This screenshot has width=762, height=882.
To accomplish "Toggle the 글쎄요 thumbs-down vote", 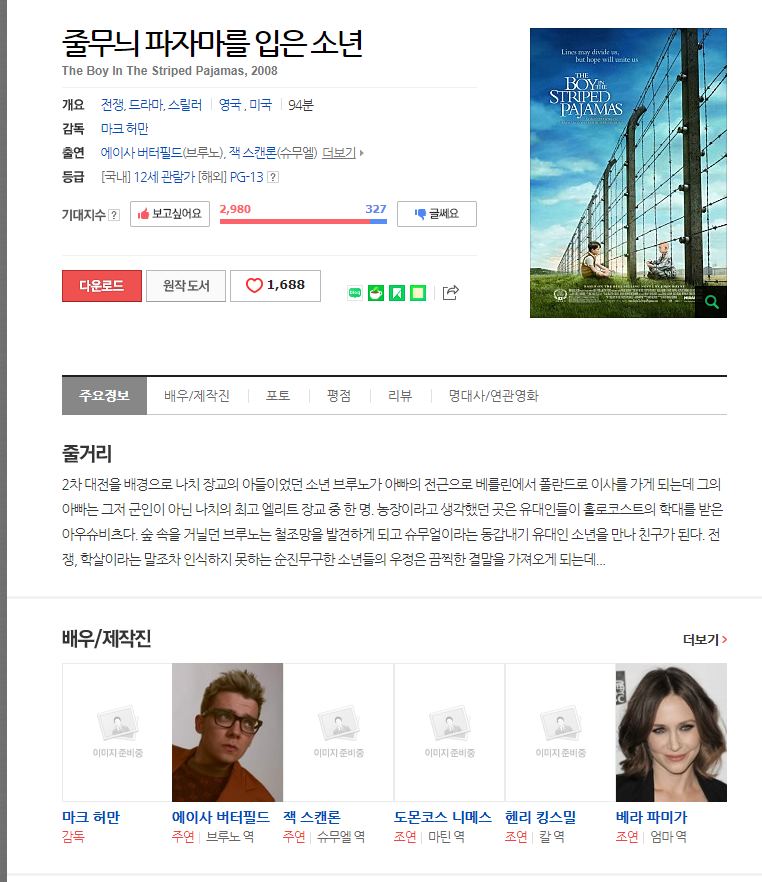I will 436,214.
